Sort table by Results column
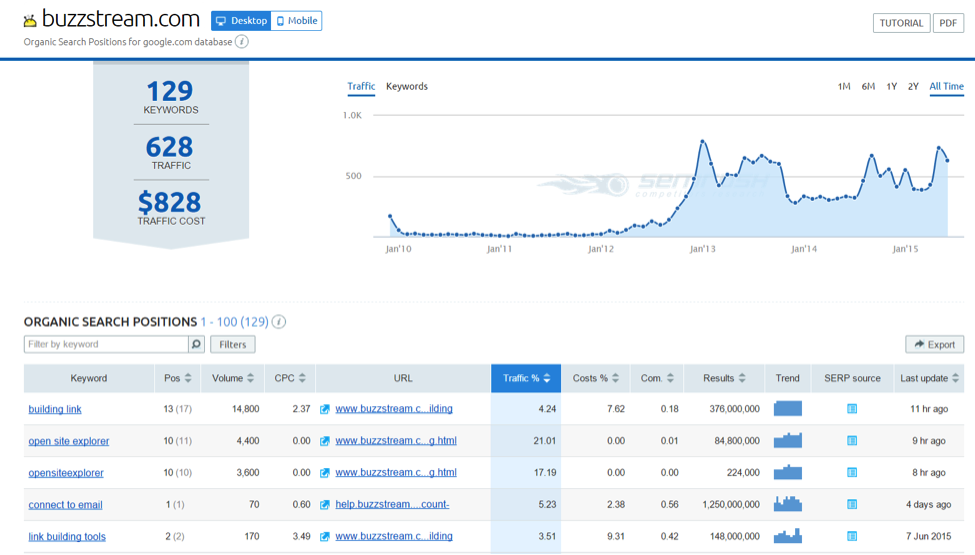Screen dimensions: 975x555 (x=724, y=378)
